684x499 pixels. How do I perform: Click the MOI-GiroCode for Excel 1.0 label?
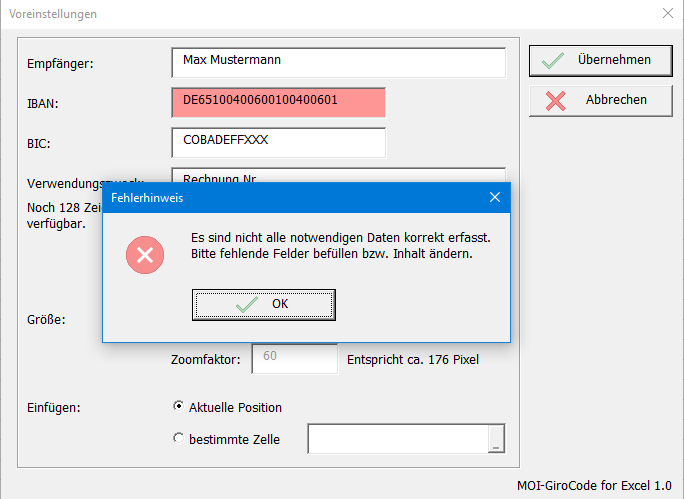[x=594, y=485]
